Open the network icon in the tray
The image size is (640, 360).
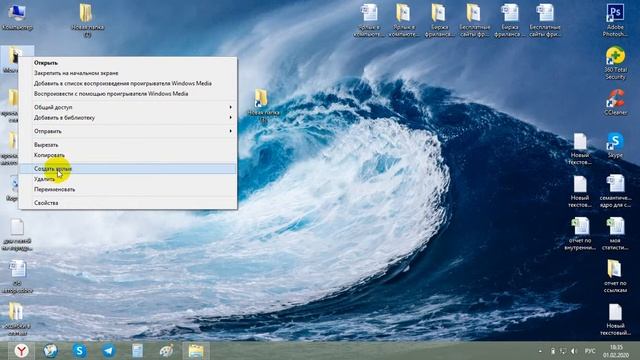coord(563,351)
